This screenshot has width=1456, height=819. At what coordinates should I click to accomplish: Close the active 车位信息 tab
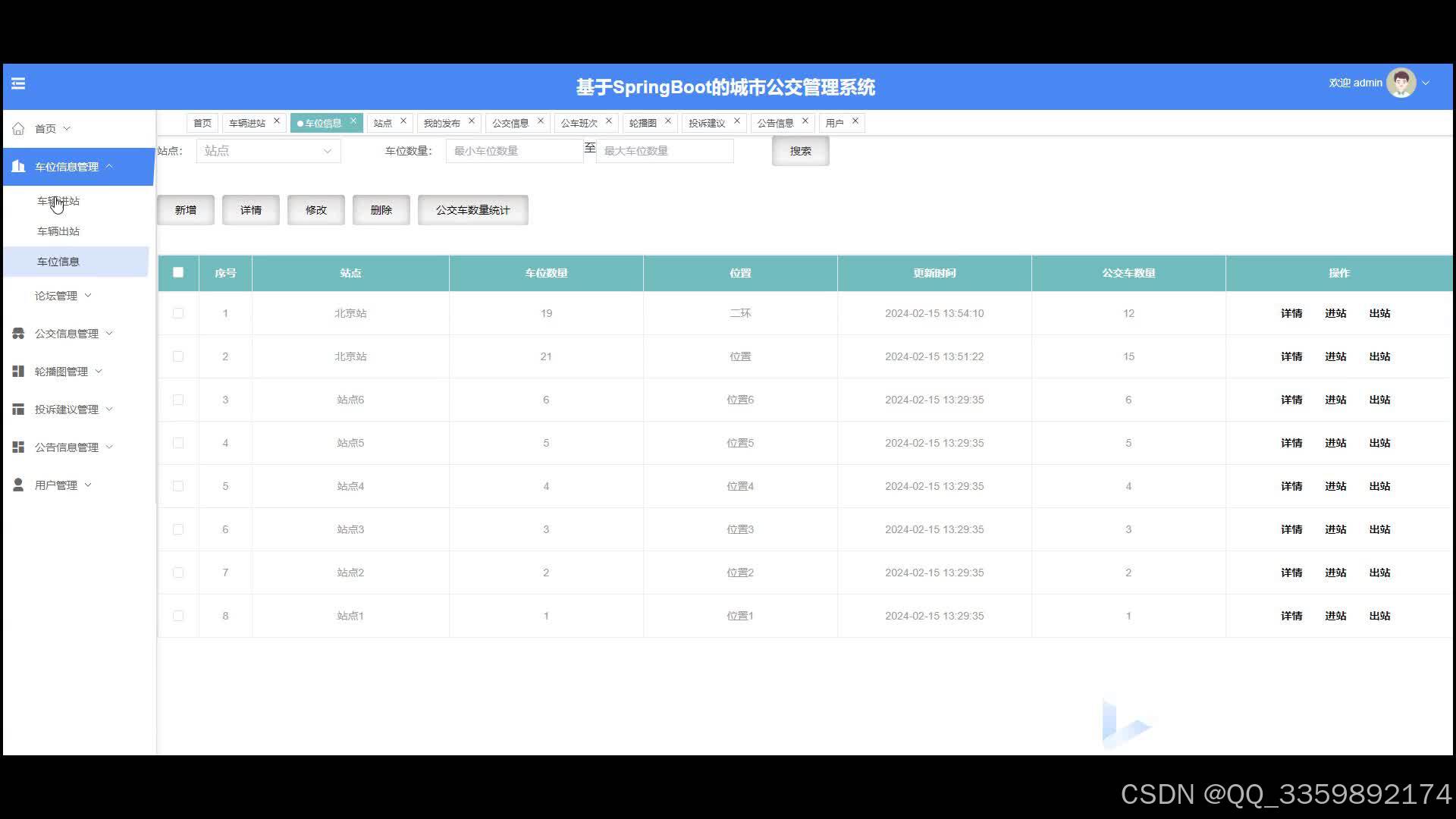353,121
